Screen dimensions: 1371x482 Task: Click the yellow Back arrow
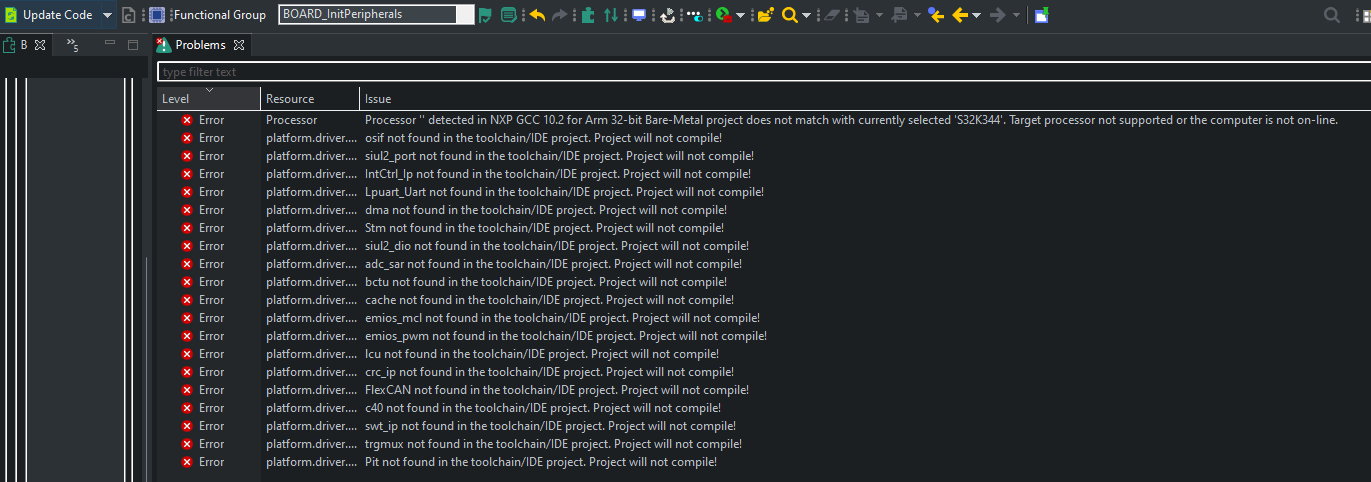pos(959,15)
